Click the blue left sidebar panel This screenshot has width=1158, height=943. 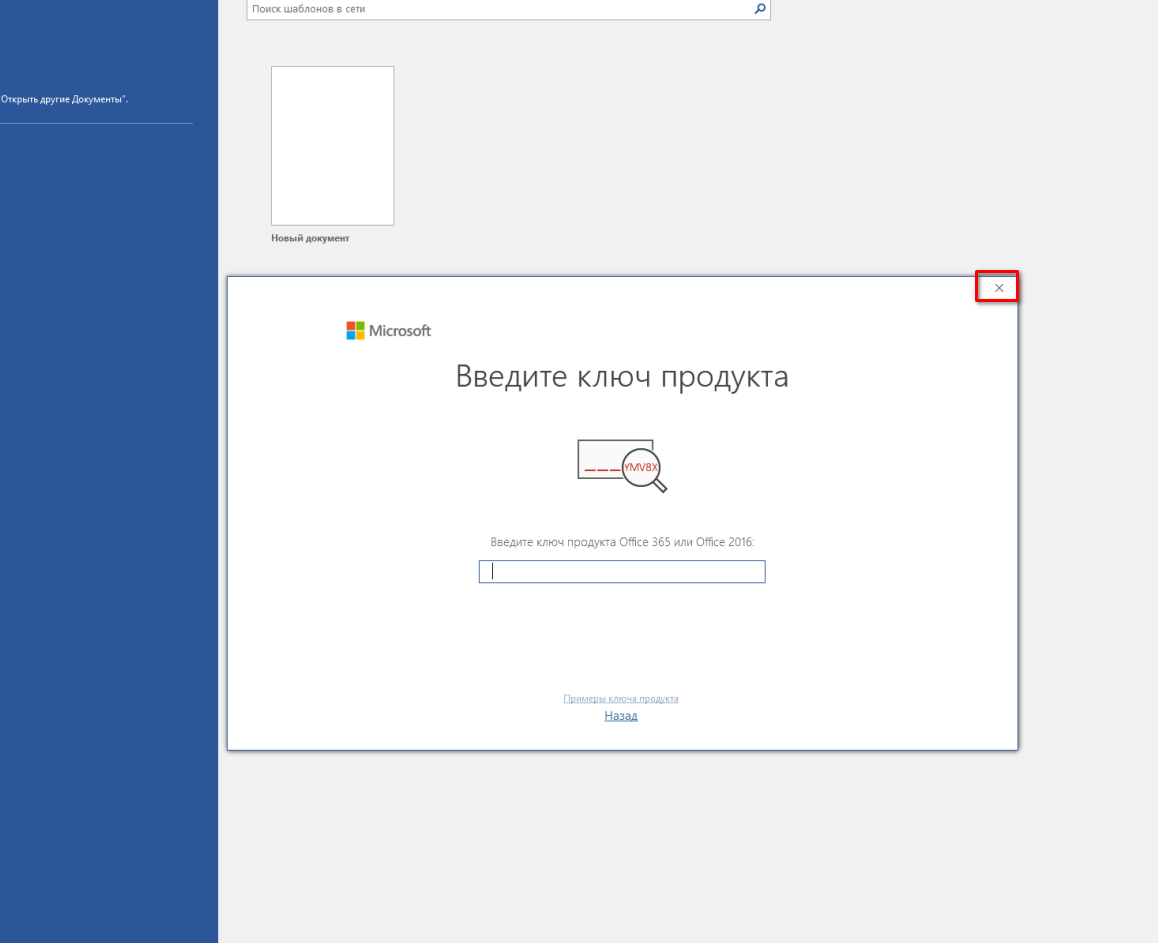pos(108,500)
